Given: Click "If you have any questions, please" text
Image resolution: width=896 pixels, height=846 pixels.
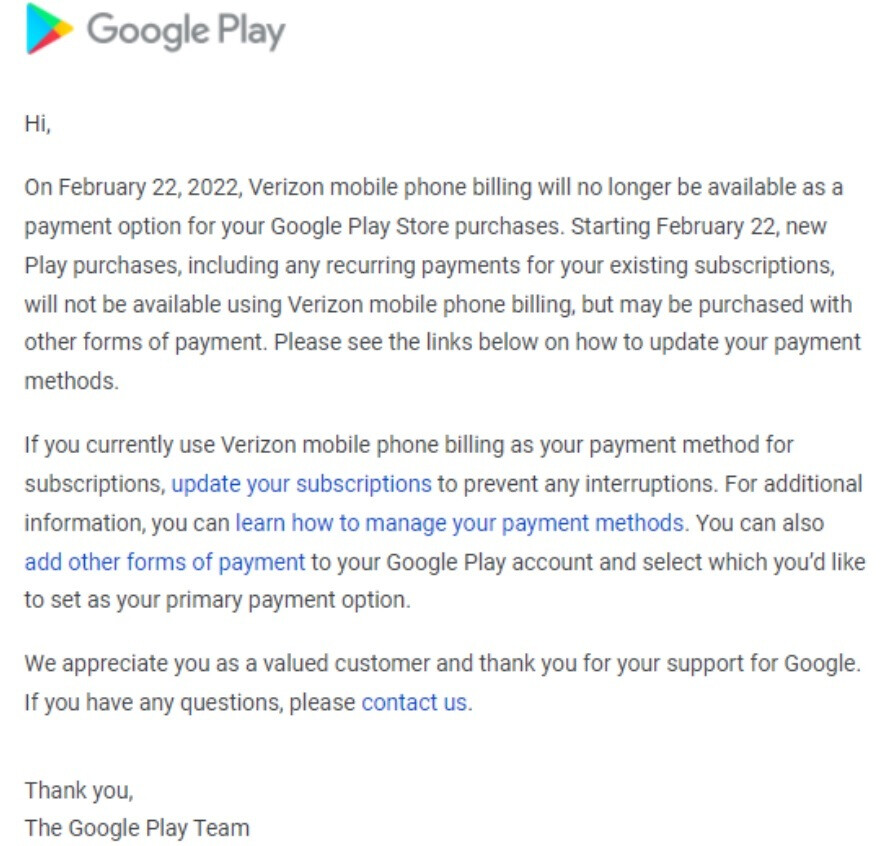Looking at the screenshot, I should tap(190, 703).
